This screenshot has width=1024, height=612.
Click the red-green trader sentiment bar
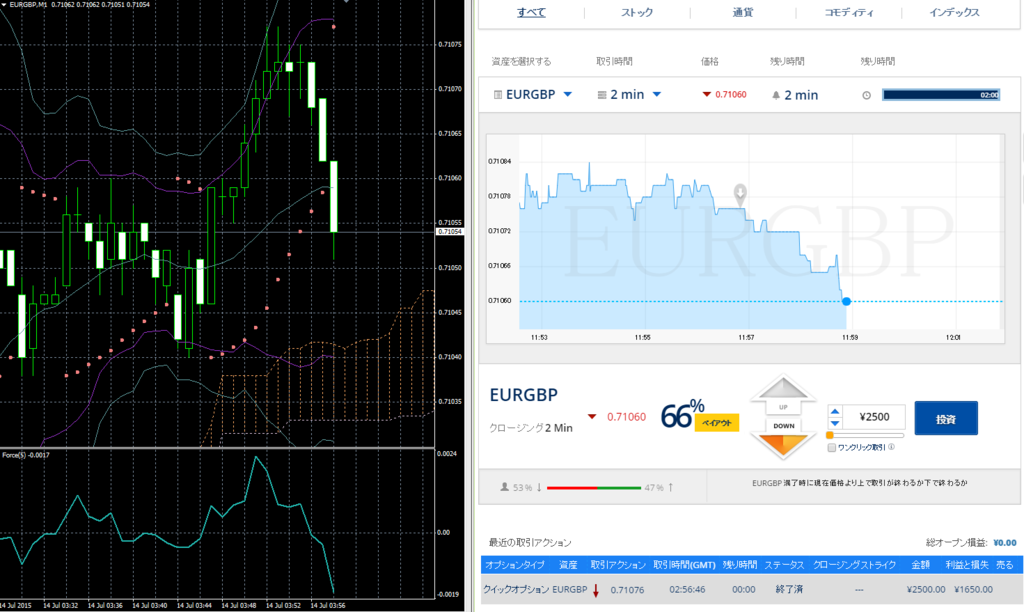594,488
